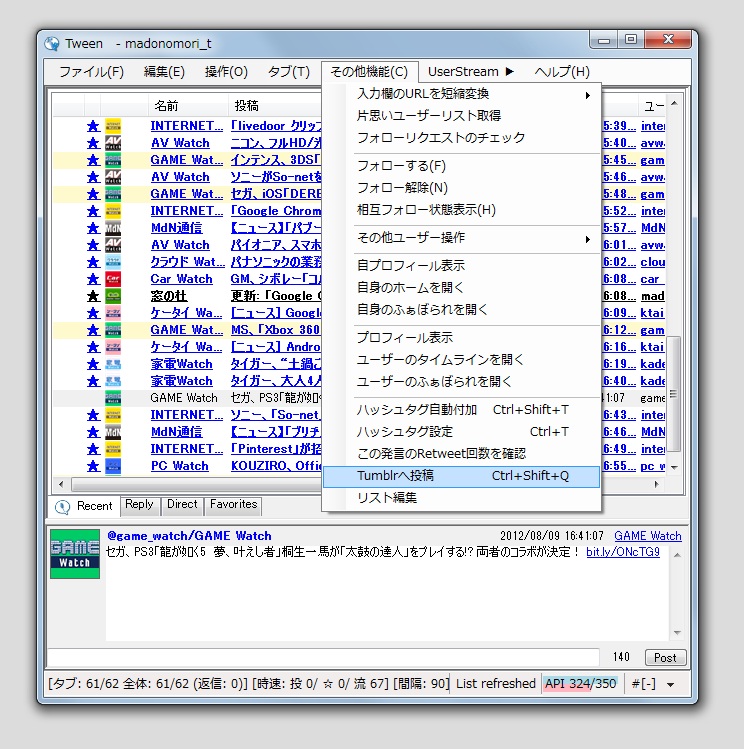Select 片思いユーザーリスト取得 item
744x749 pixels.
click(x=461, y=116)
